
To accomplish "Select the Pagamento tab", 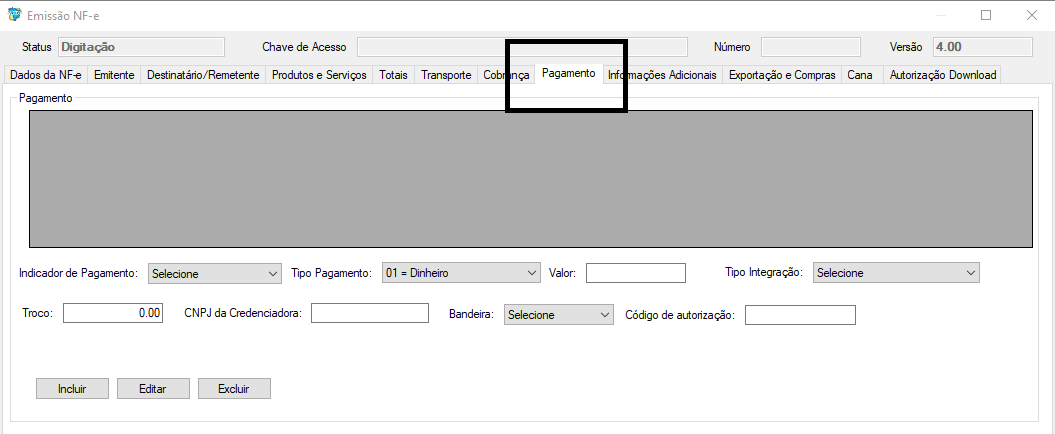I will click(569, 73).
